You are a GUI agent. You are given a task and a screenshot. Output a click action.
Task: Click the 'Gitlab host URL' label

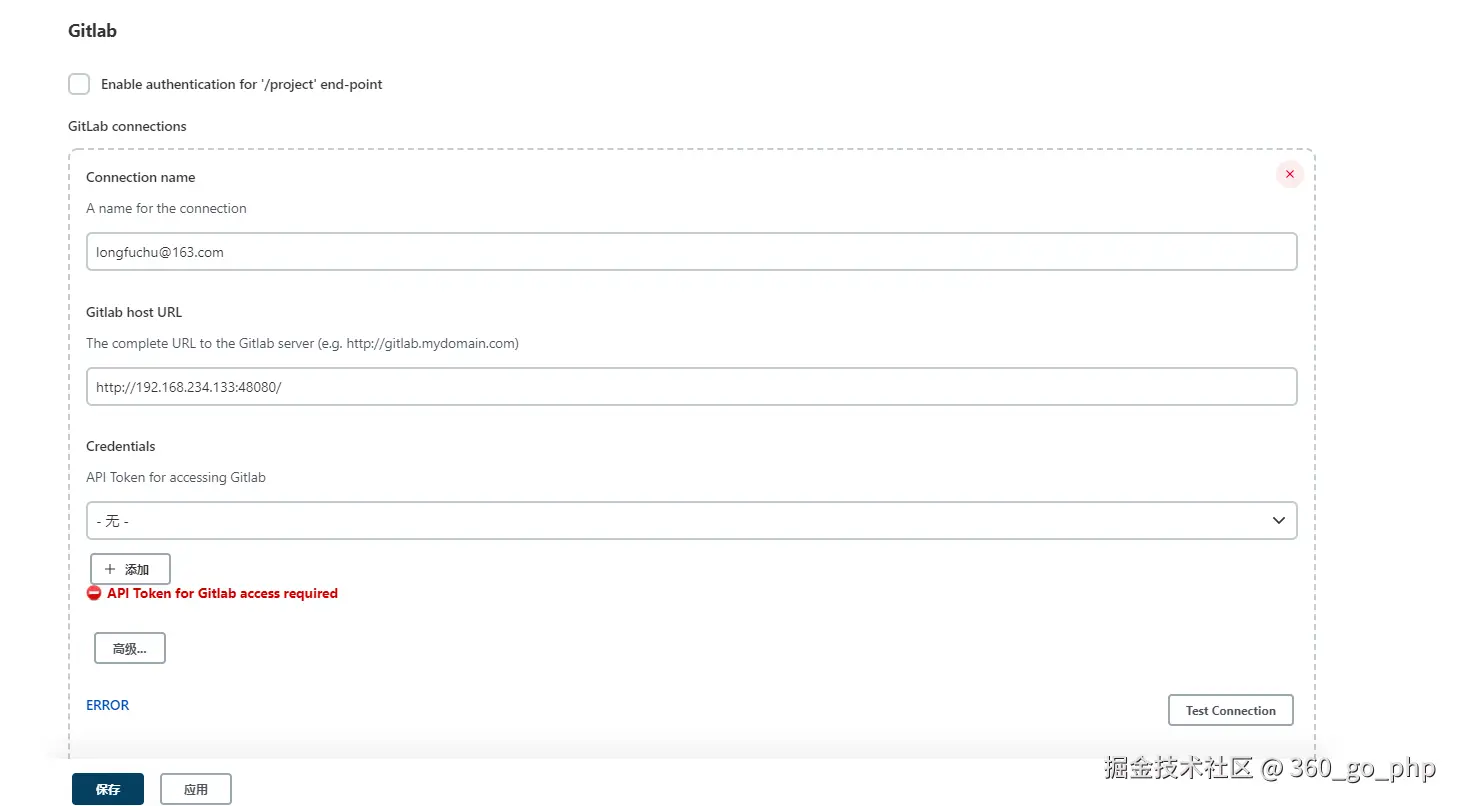[x=134, y=312]
